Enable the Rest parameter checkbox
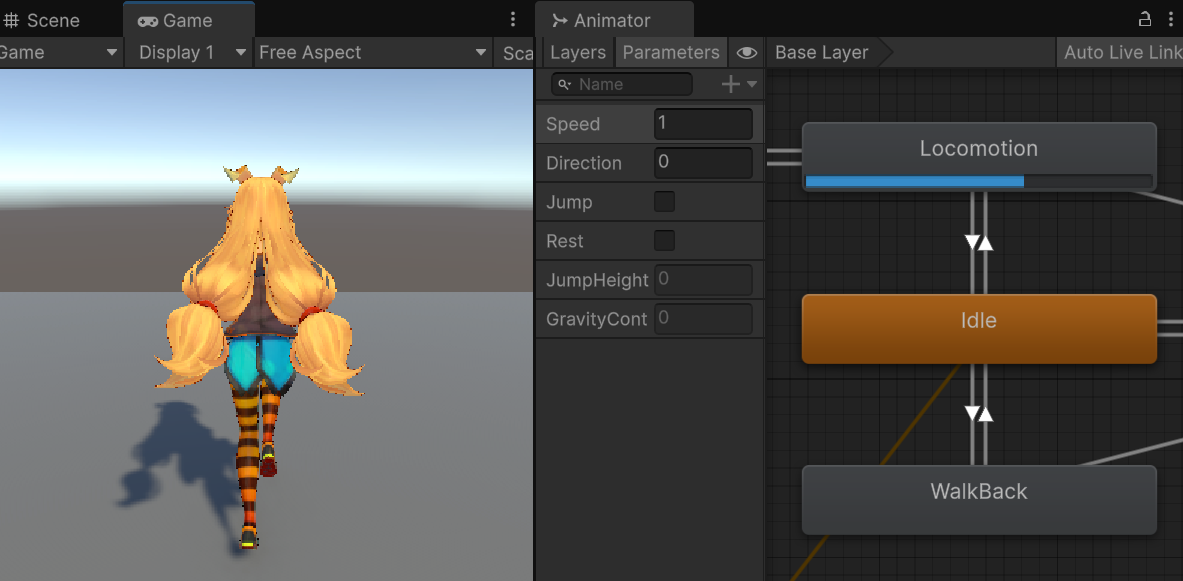Screen dimensions: 1183x581 664,241
